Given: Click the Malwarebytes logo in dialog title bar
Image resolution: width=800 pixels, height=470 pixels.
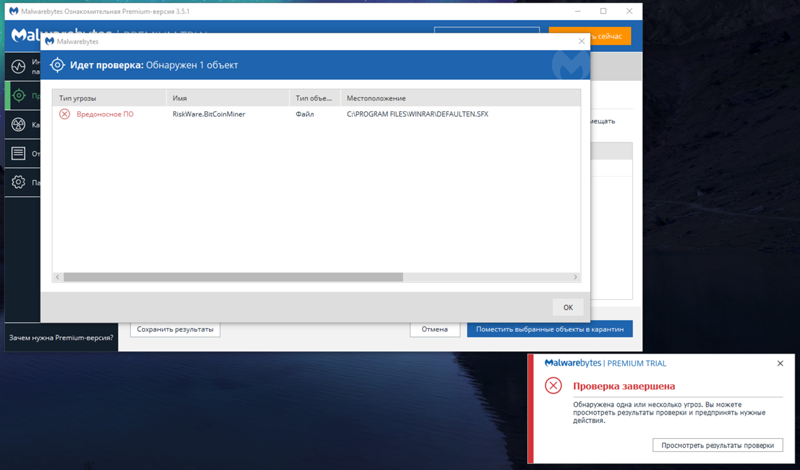Looking at the screenshot, I should [49, 41].
